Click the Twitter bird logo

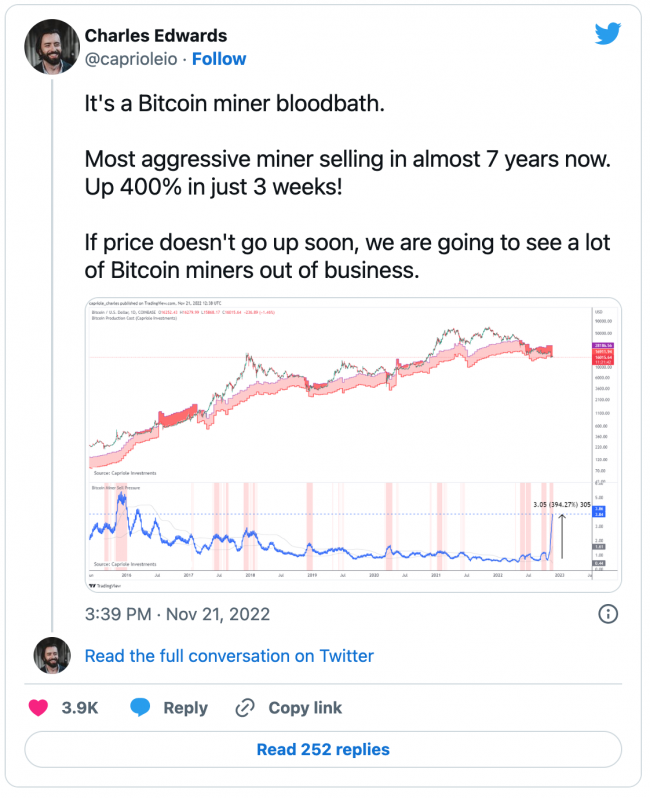click(x=608, y=34)
